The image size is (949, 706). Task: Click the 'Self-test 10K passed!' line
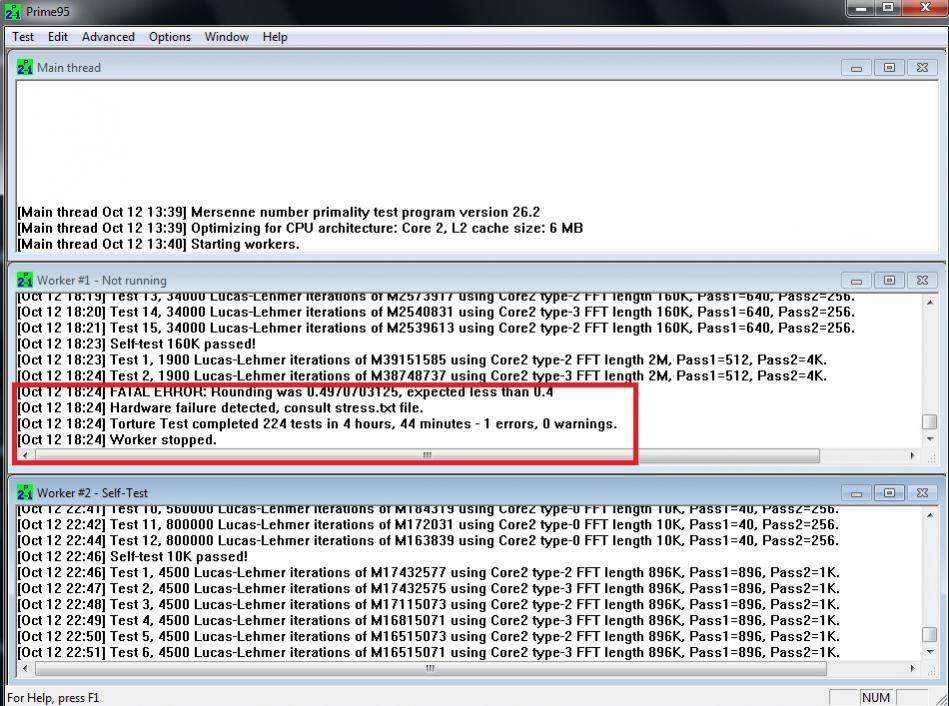pyautogui.click(x=133, y=556)
